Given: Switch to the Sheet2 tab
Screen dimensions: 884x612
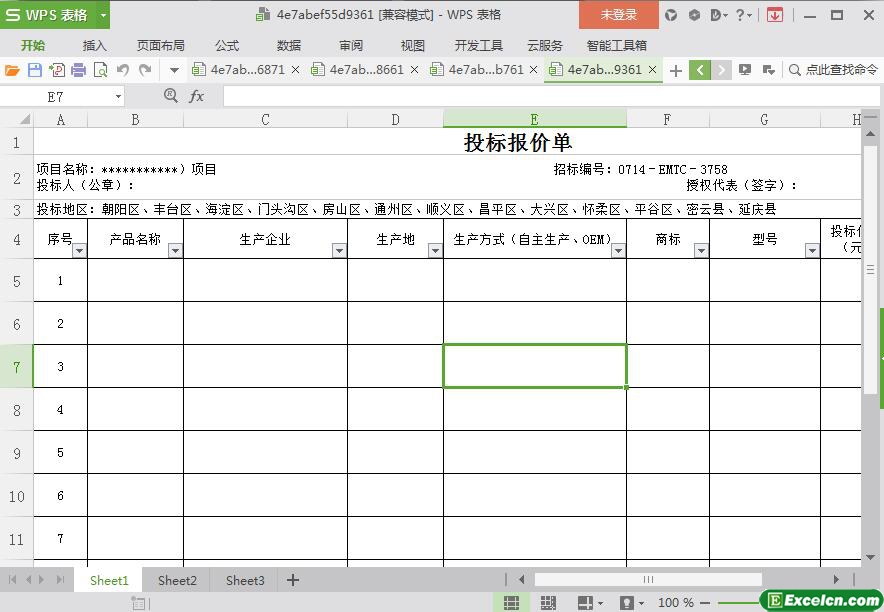Looking at the screenshot, I should pyautogui.click(x=177, y=580).
